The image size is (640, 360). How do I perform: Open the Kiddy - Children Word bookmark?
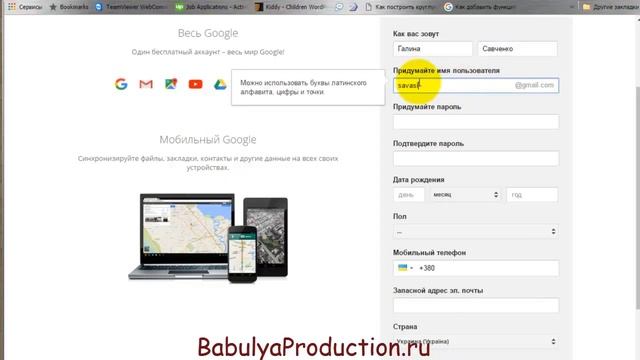[x=289, y=7]
